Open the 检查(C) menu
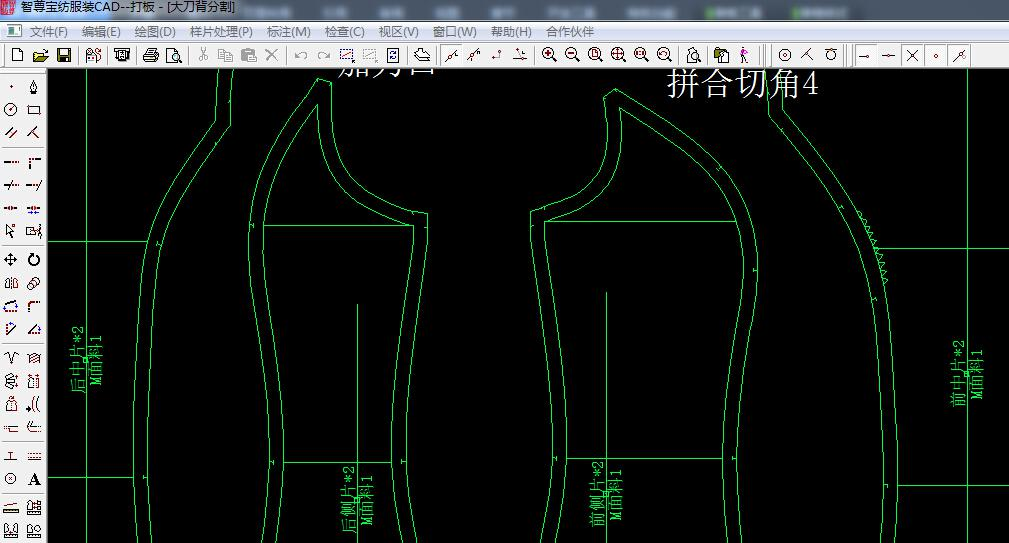The width and height of the screenshot is (1009, 543). 344,32
